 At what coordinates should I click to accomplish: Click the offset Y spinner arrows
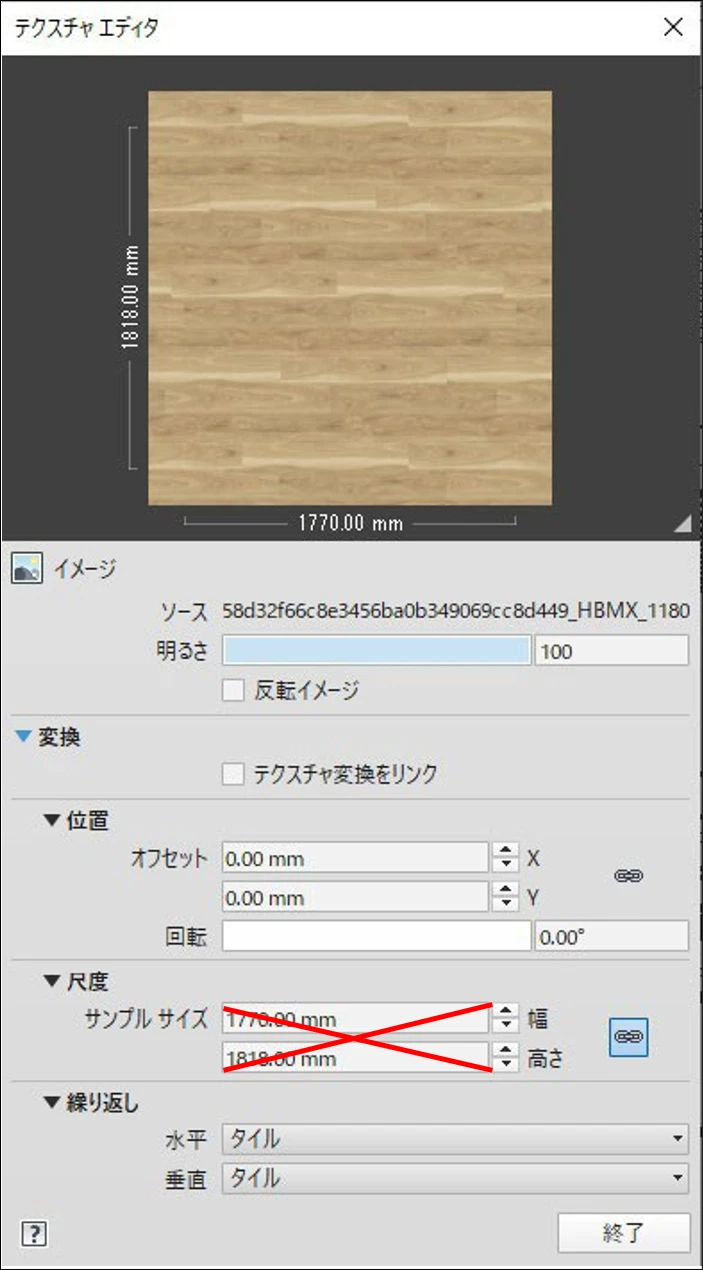[x=506, y=897]
